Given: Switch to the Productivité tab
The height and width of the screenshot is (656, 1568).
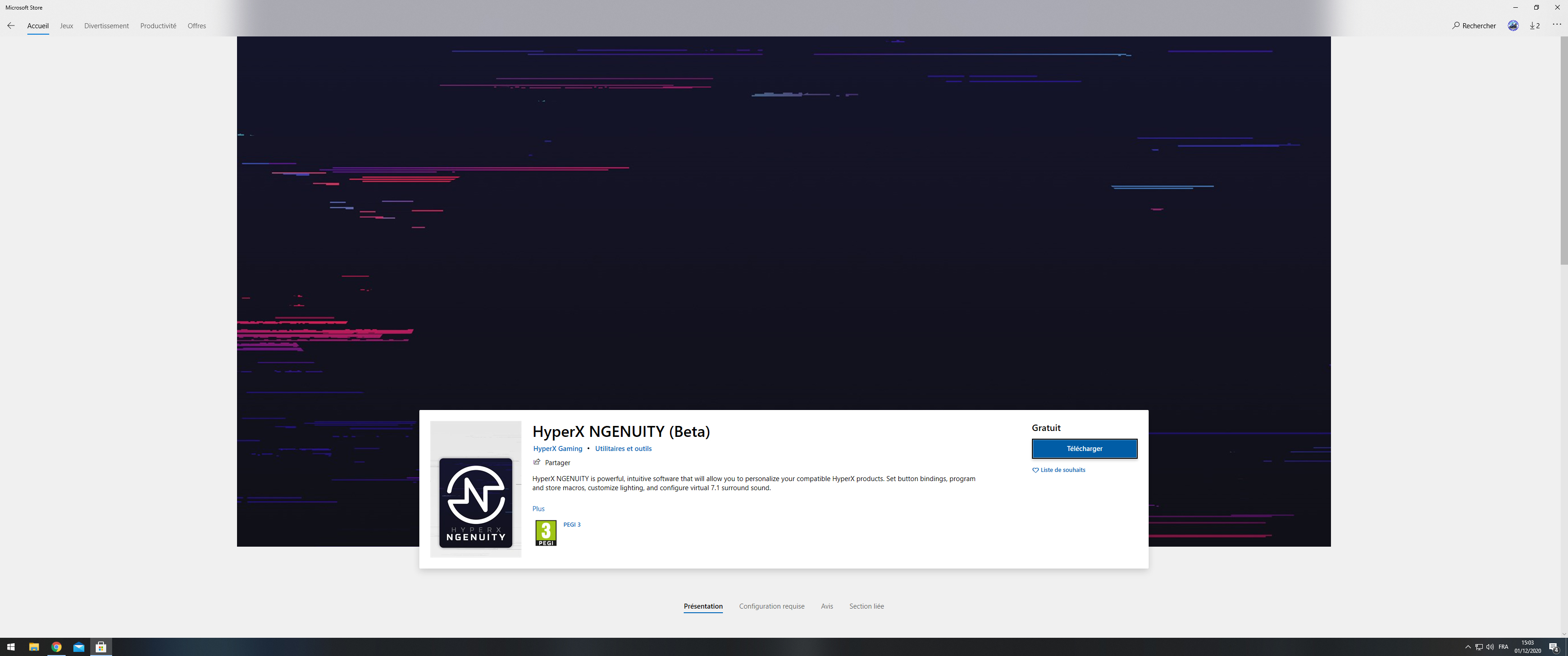Looking at the screenshot, I should (158, 26).
